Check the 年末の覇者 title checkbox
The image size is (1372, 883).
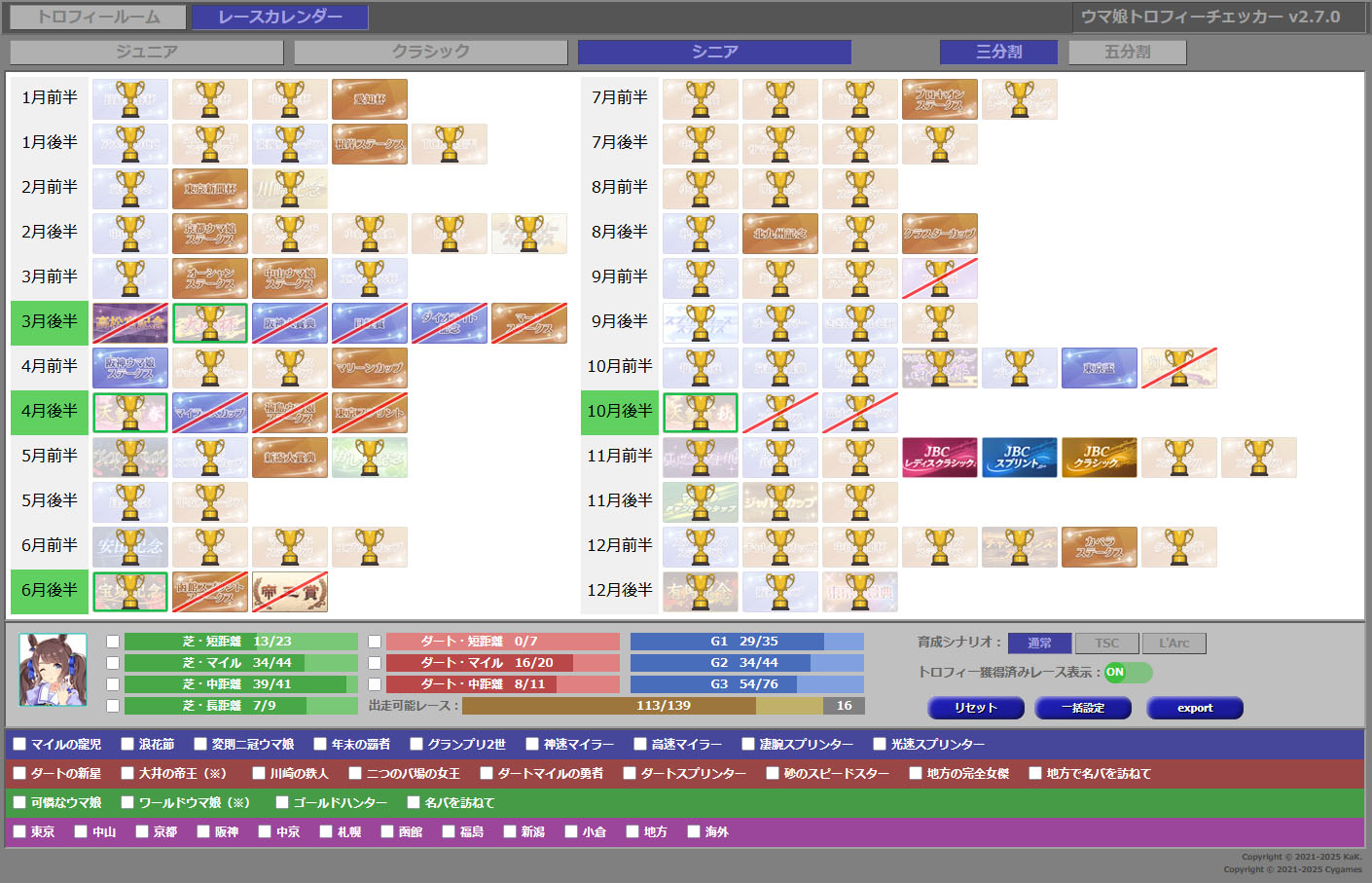click(320, 744)
